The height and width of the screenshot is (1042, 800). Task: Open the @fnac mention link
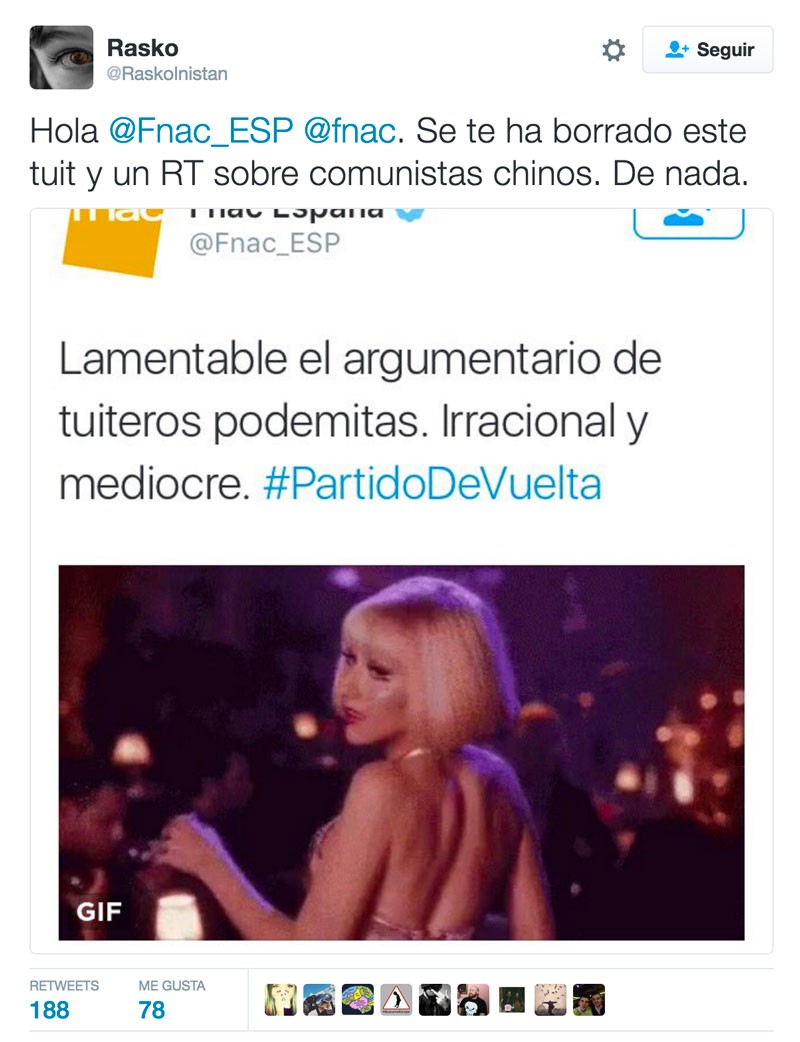coord(350,131)
